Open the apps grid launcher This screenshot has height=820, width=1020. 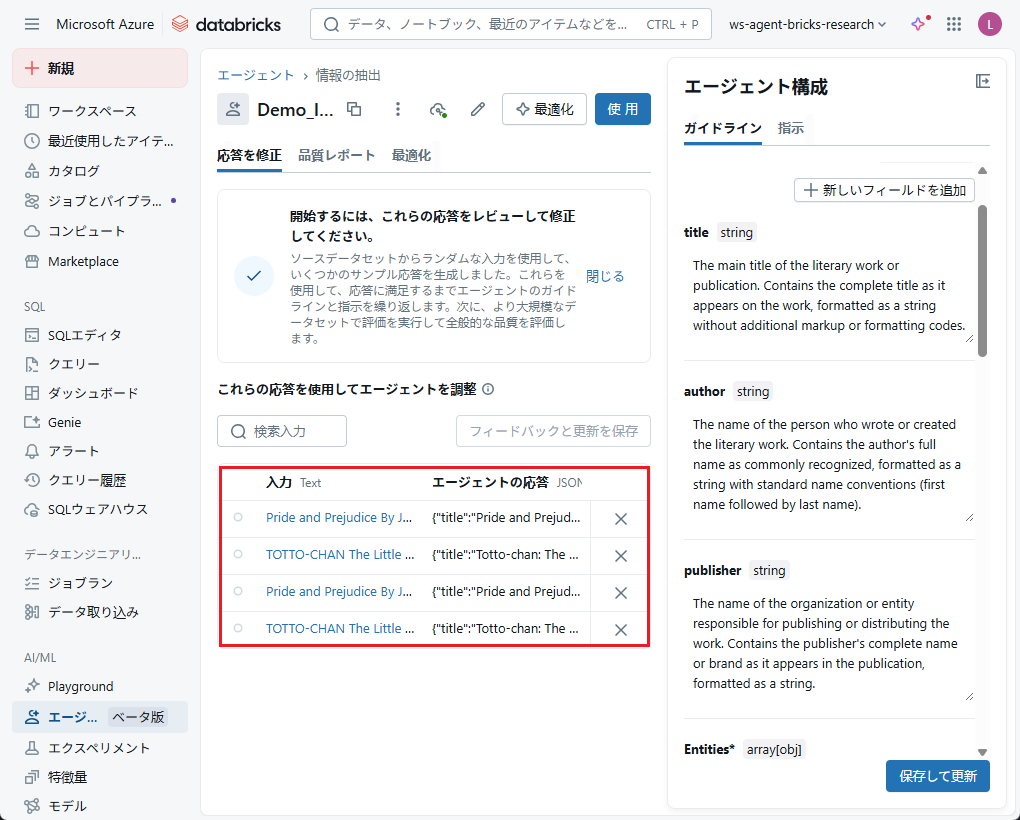click(x=954, y=24)
